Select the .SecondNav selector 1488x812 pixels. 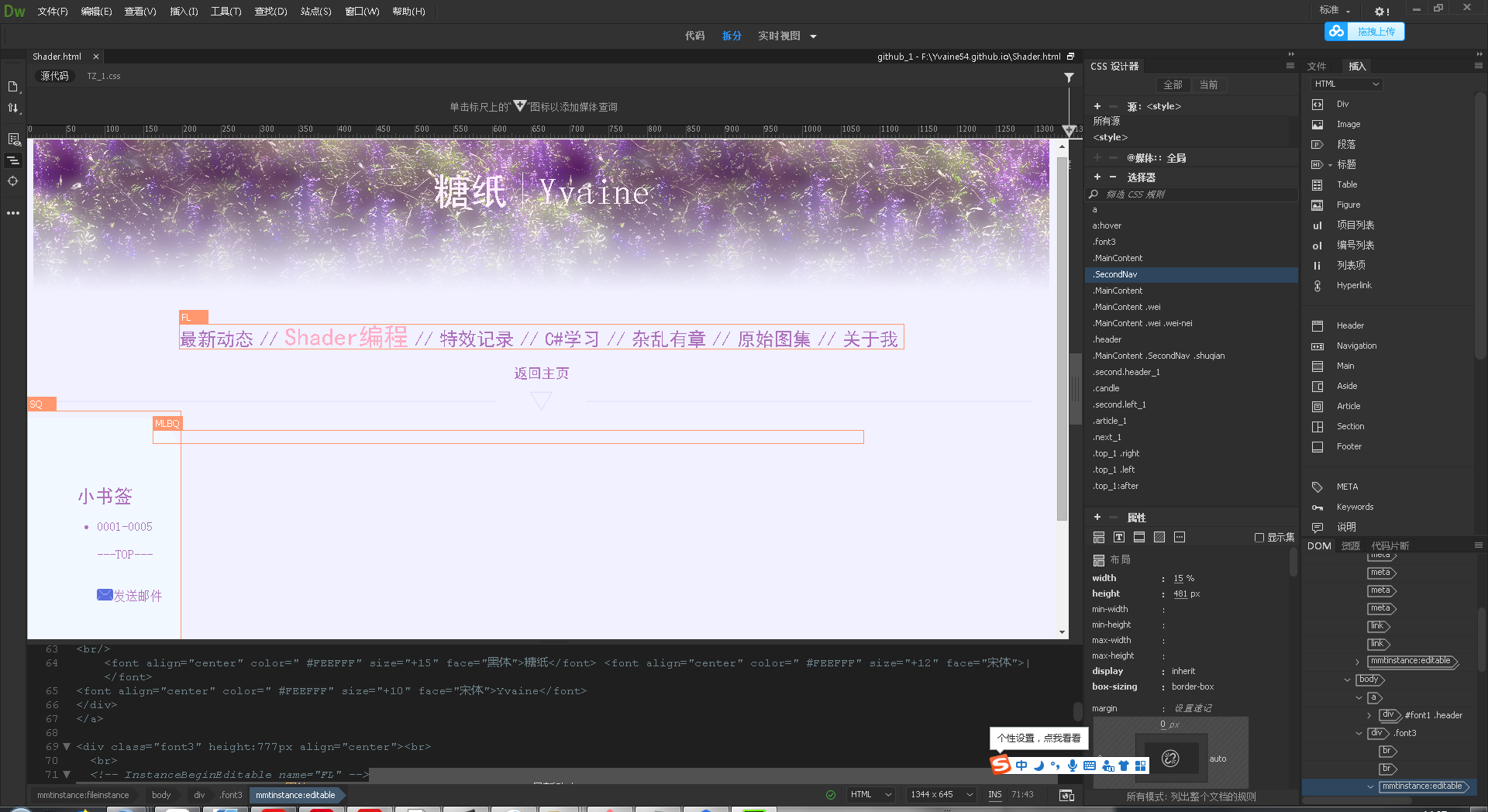(x=1191, y=274)
